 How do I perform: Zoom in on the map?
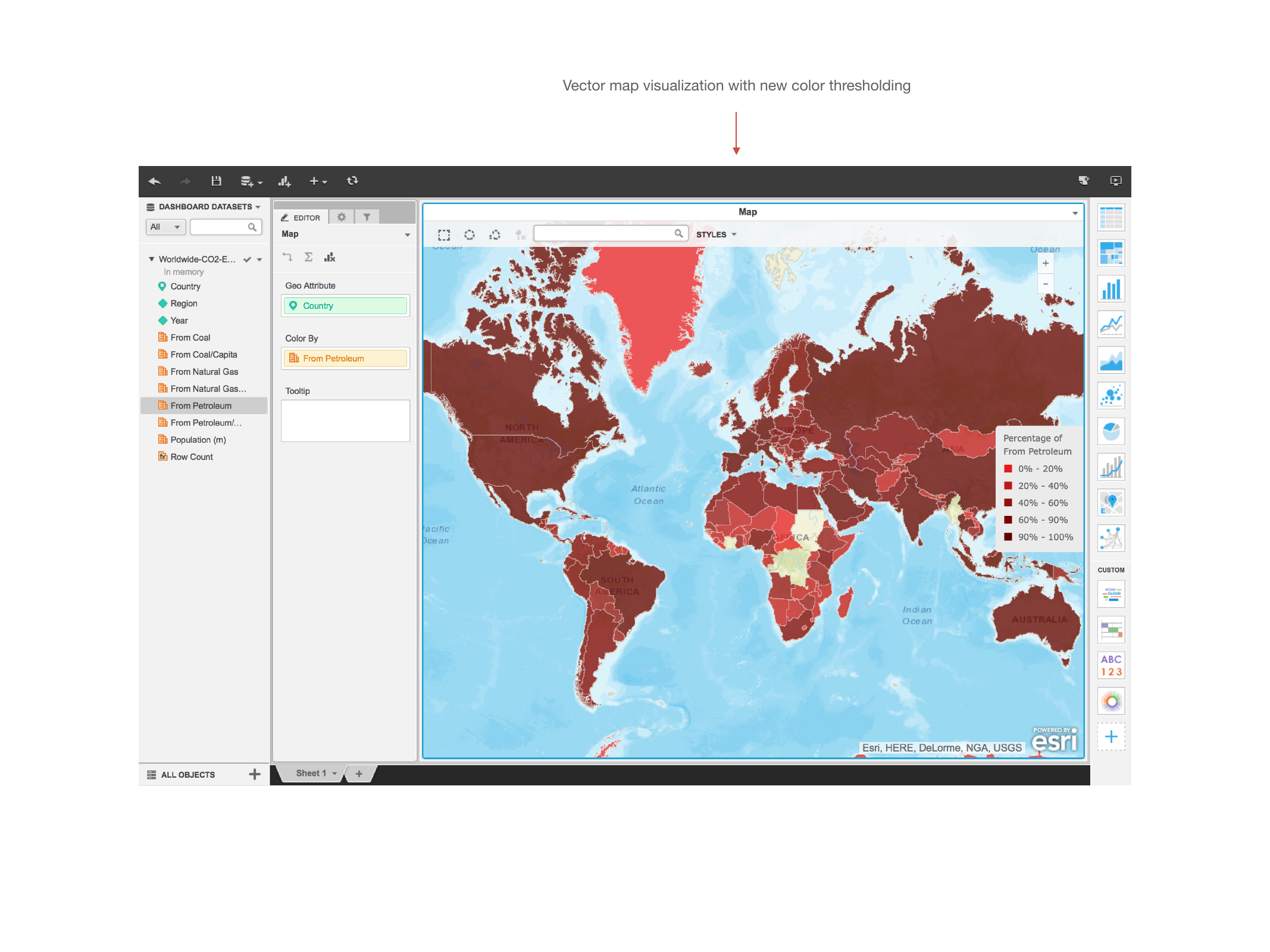[x=1046, y=264]
